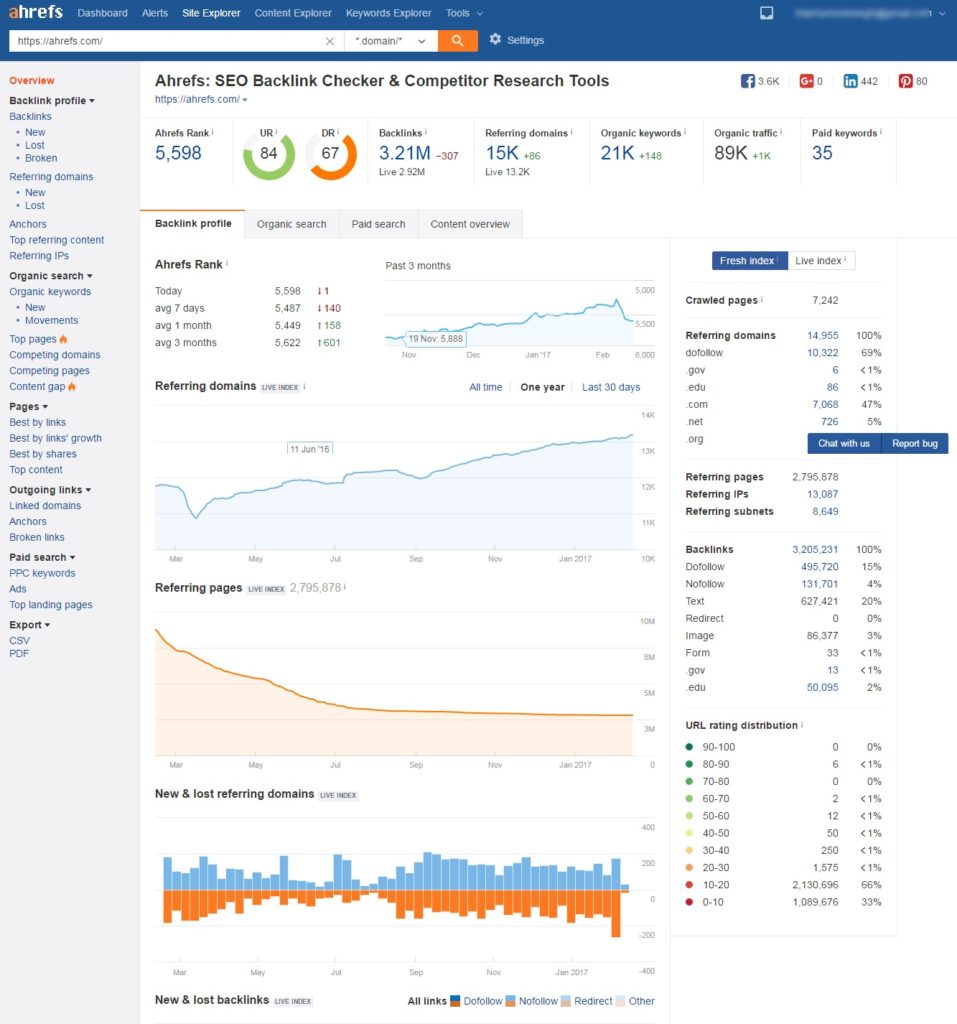Open Site Explorer in top navigation
The image size is (957, 1024).
coord(211,13)
